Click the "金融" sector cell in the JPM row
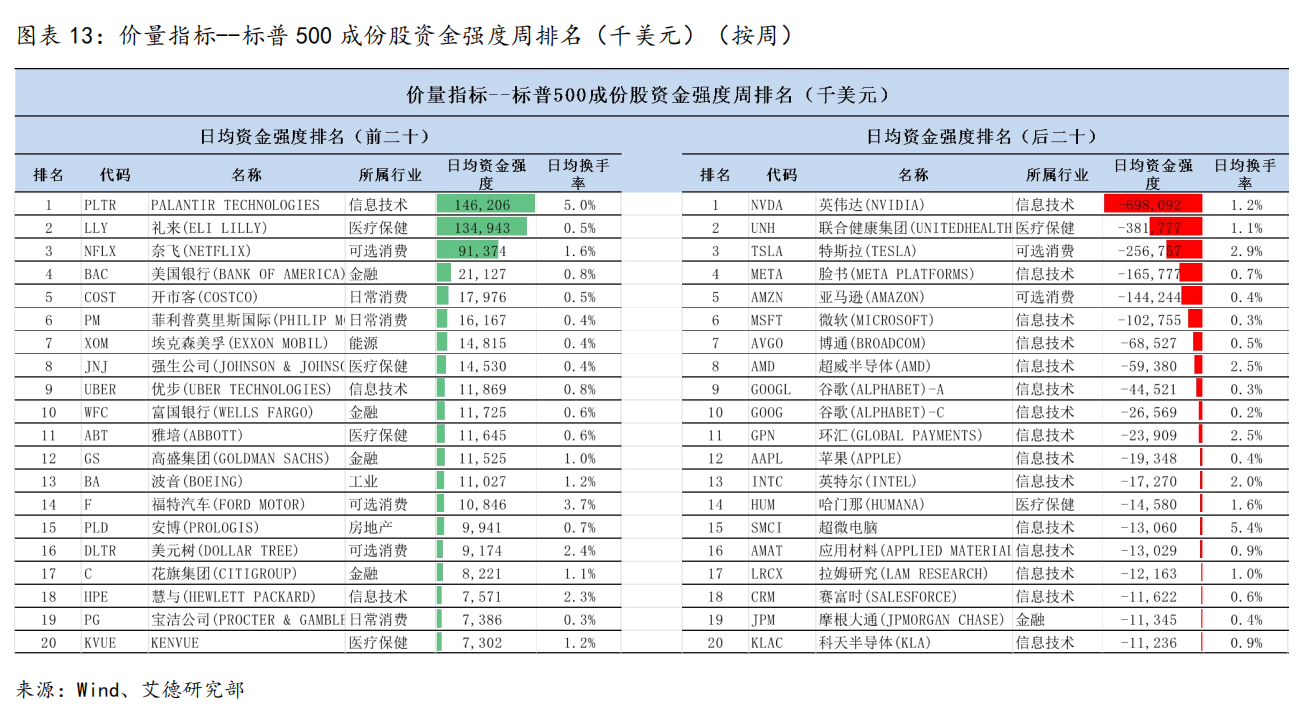1302x712 pixels. pos(1030,619)
